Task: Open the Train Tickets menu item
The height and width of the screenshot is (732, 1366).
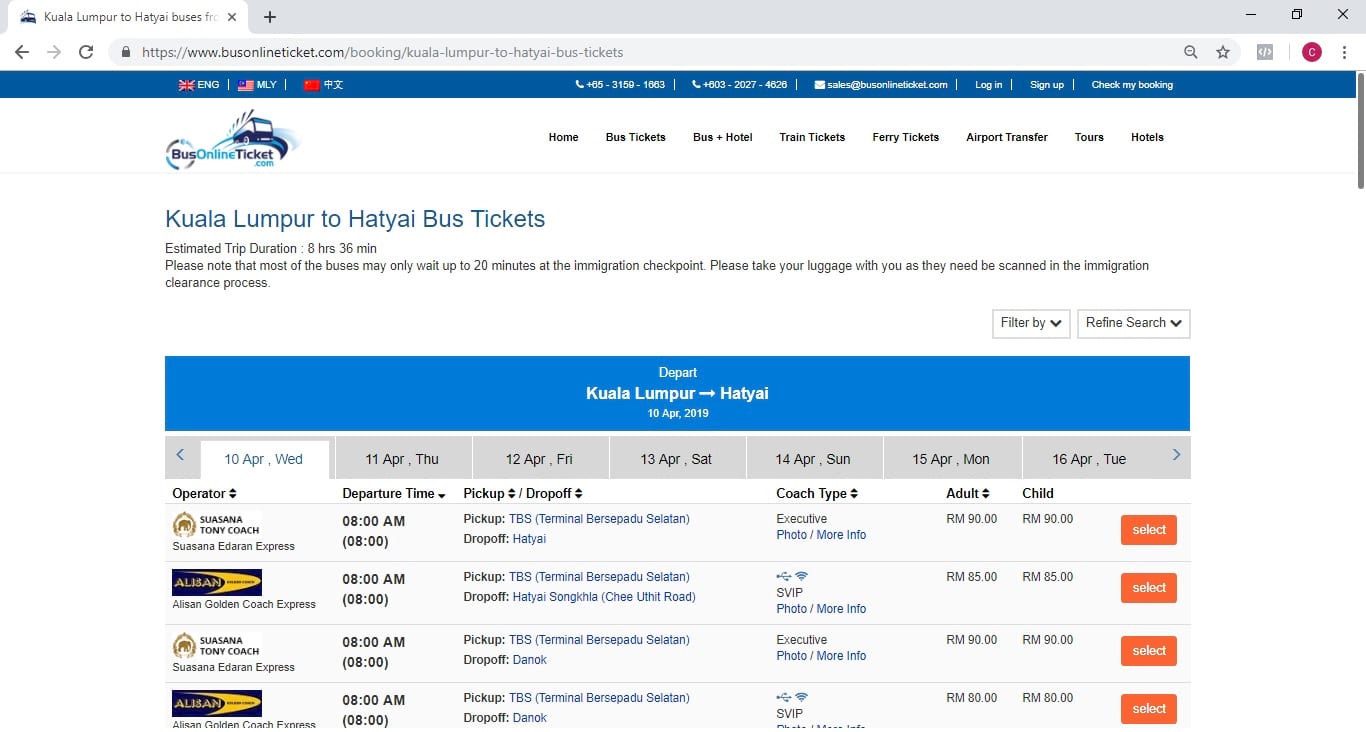Action: 812,137
